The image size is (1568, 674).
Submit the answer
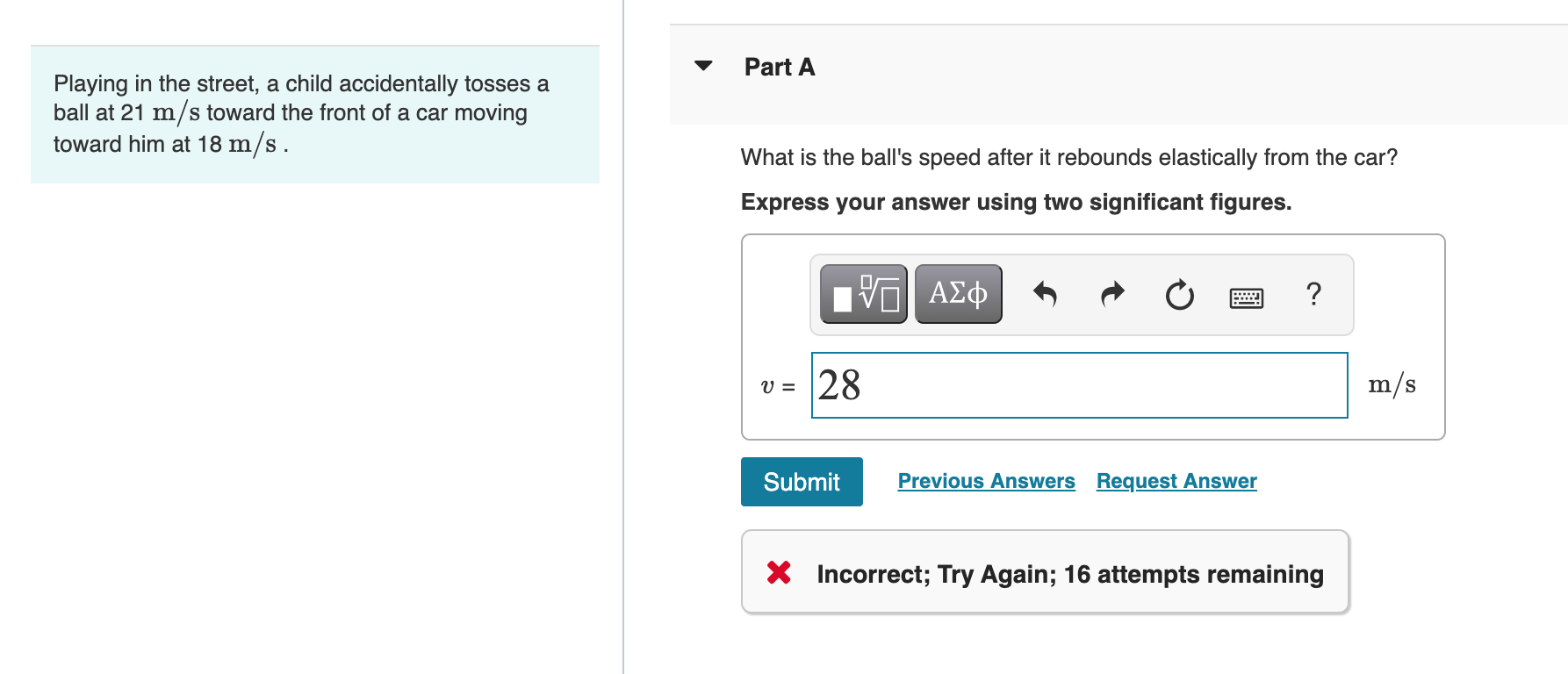pos(802,482)
